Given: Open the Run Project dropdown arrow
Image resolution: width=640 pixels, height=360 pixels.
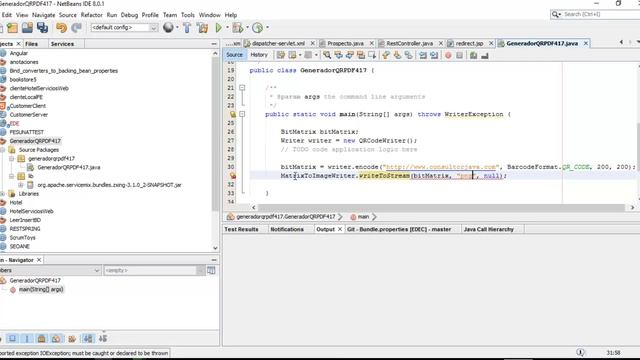Looking at the screenshot, I should point(227,28).
